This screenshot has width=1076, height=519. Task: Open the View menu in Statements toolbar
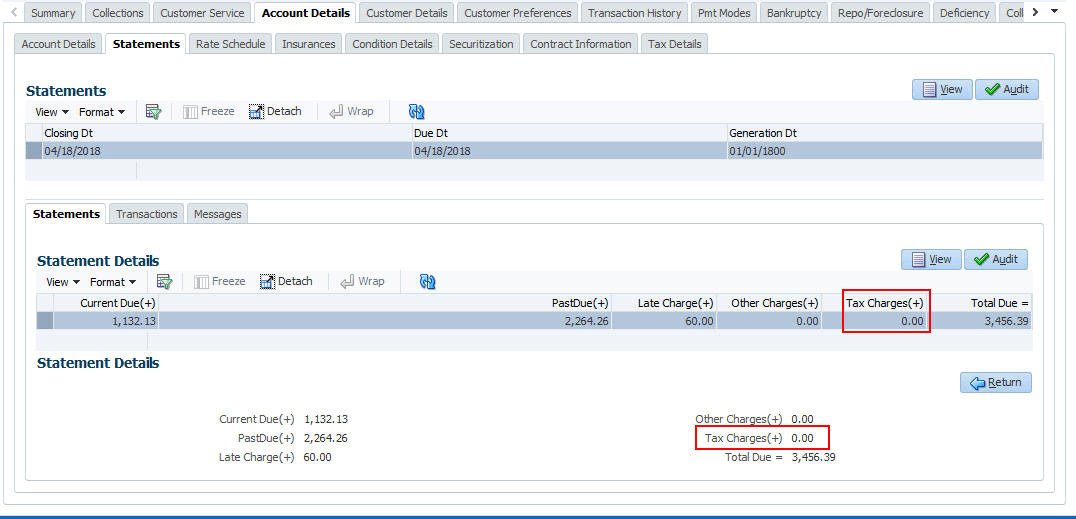[52, 111]
